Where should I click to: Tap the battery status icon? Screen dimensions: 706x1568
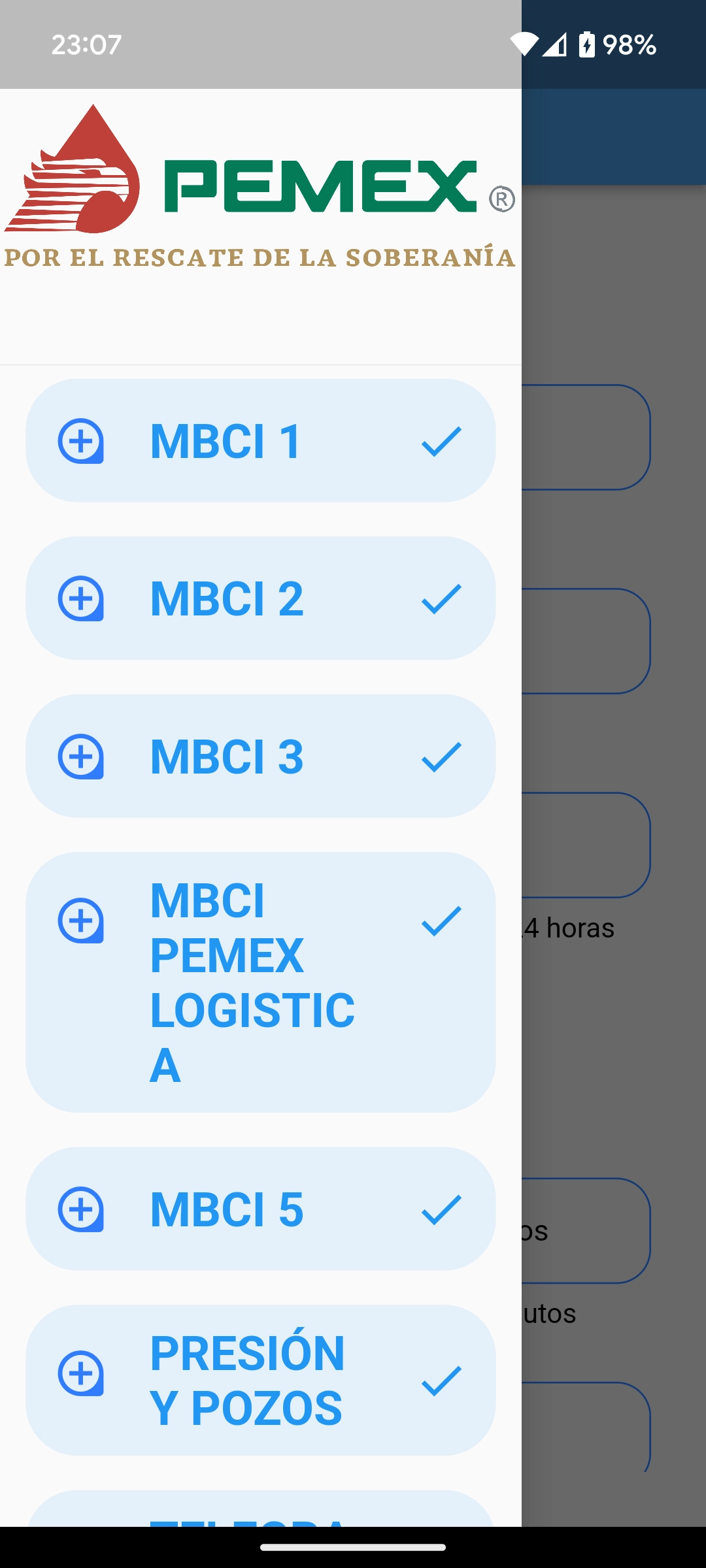587,44
